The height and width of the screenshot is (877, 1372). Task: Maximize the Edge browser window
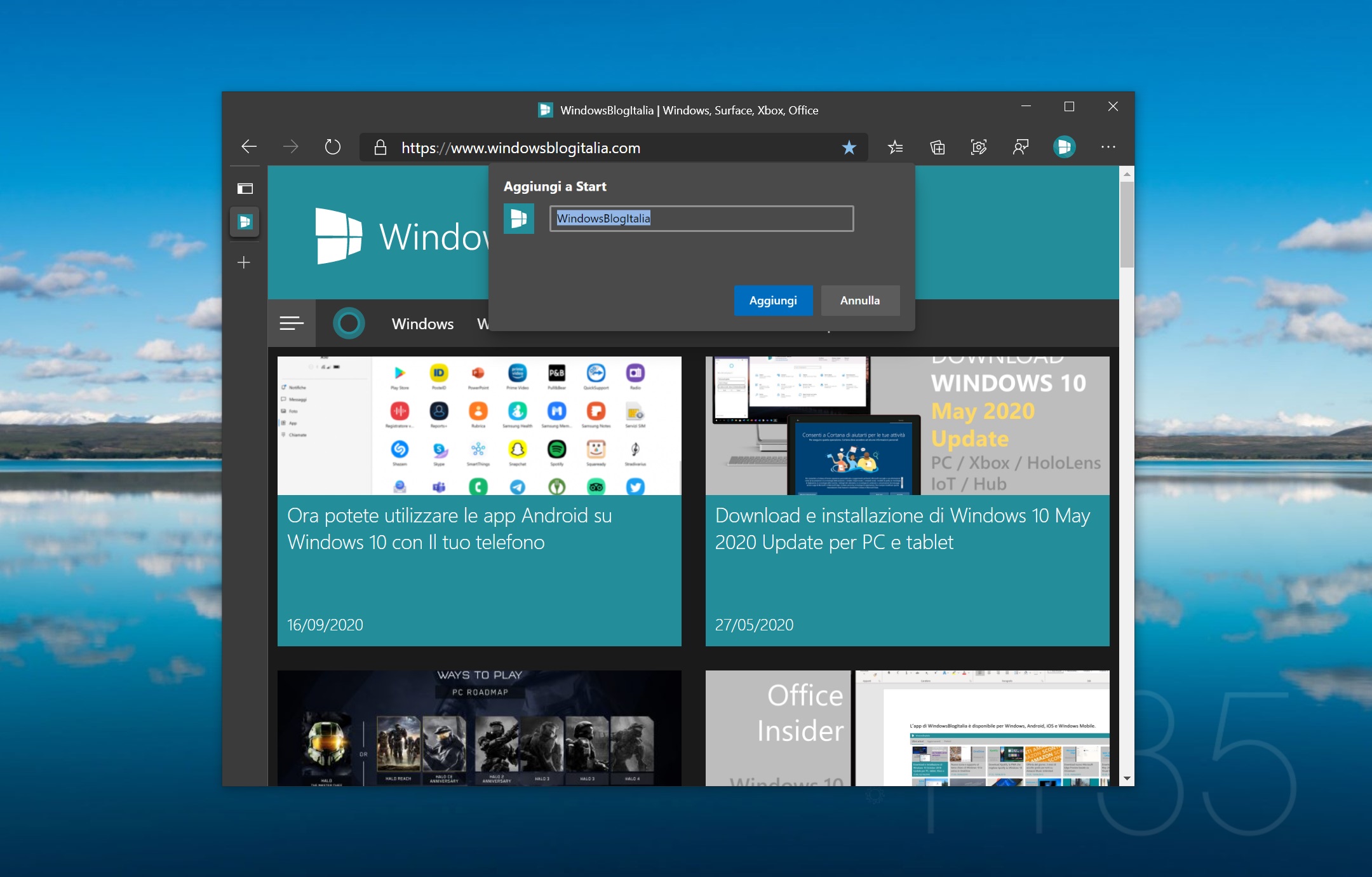point(1069,106)
